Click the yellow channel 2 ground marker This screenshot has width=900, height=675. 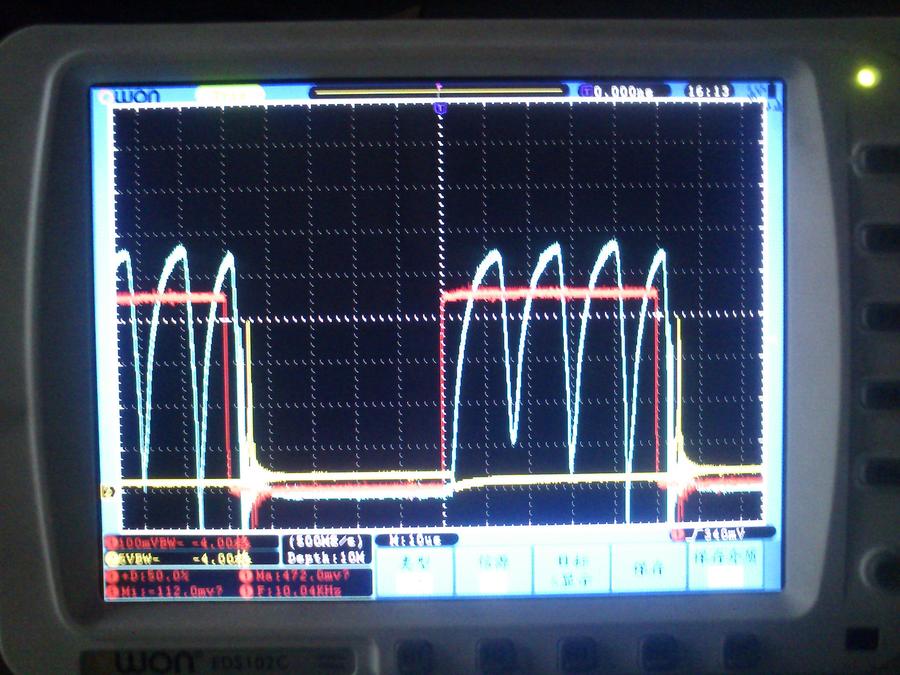point(107,490)
